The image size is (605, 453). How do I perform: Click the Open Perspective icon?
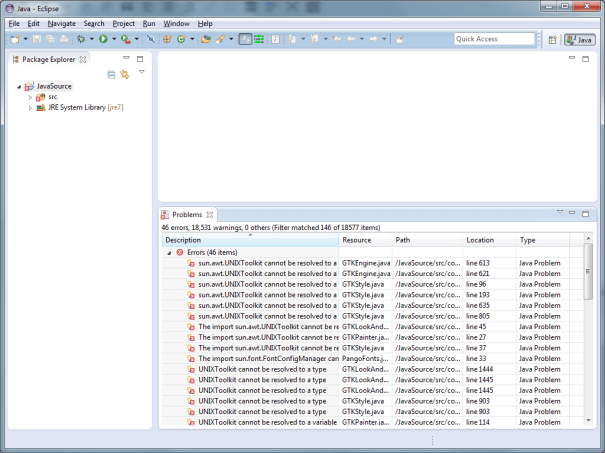pyautogui.click(x=553, y=39)
